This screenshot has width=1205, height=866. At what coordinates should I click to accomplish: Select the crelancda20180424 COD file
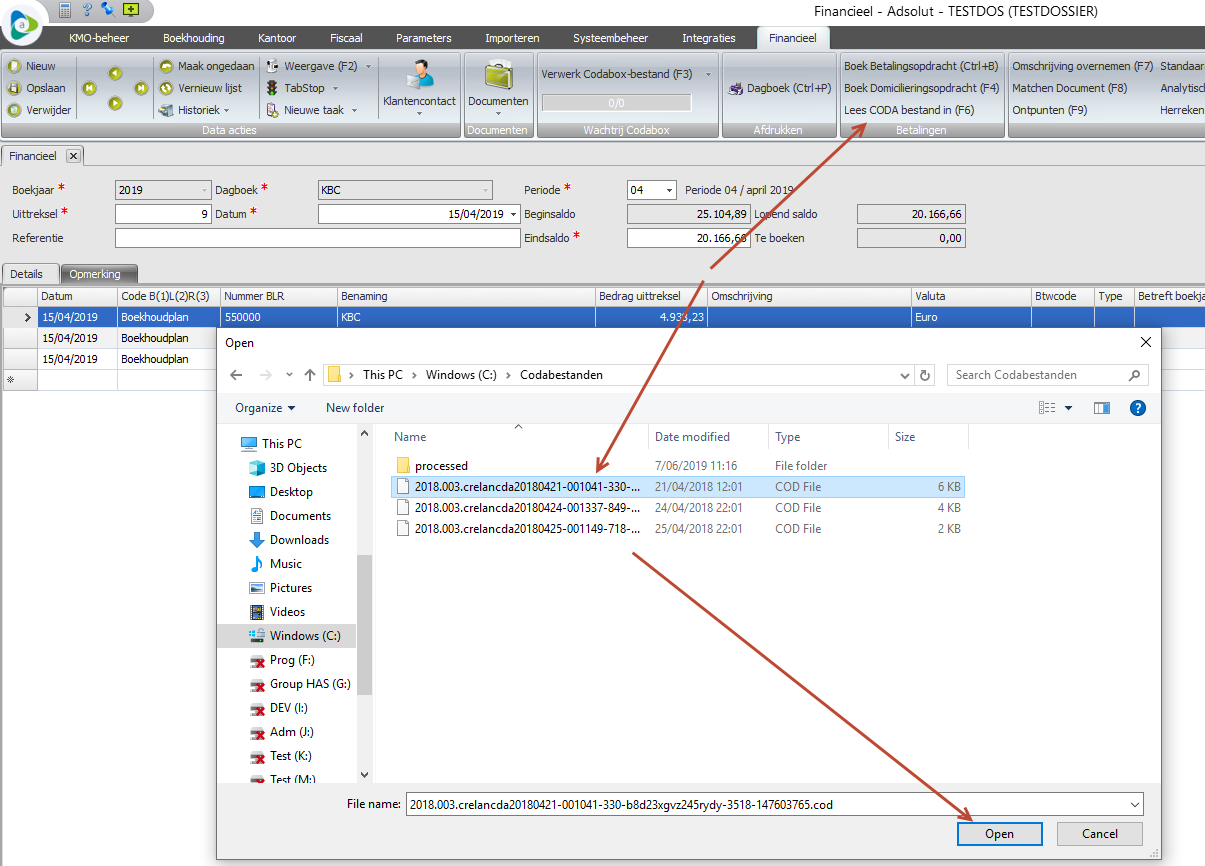[x=527, y=508]
